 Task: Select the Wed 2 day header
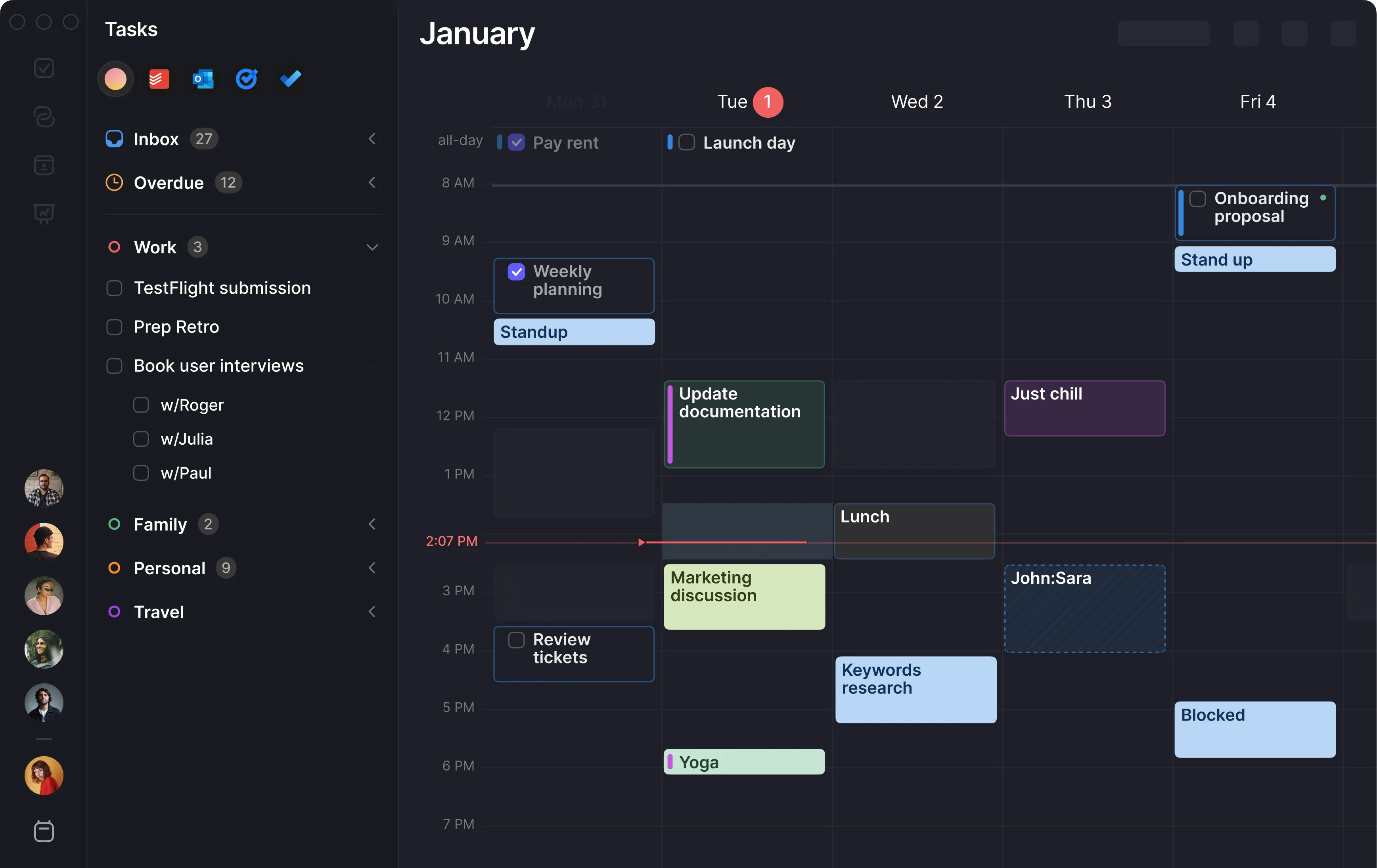(x=916, y=101)
